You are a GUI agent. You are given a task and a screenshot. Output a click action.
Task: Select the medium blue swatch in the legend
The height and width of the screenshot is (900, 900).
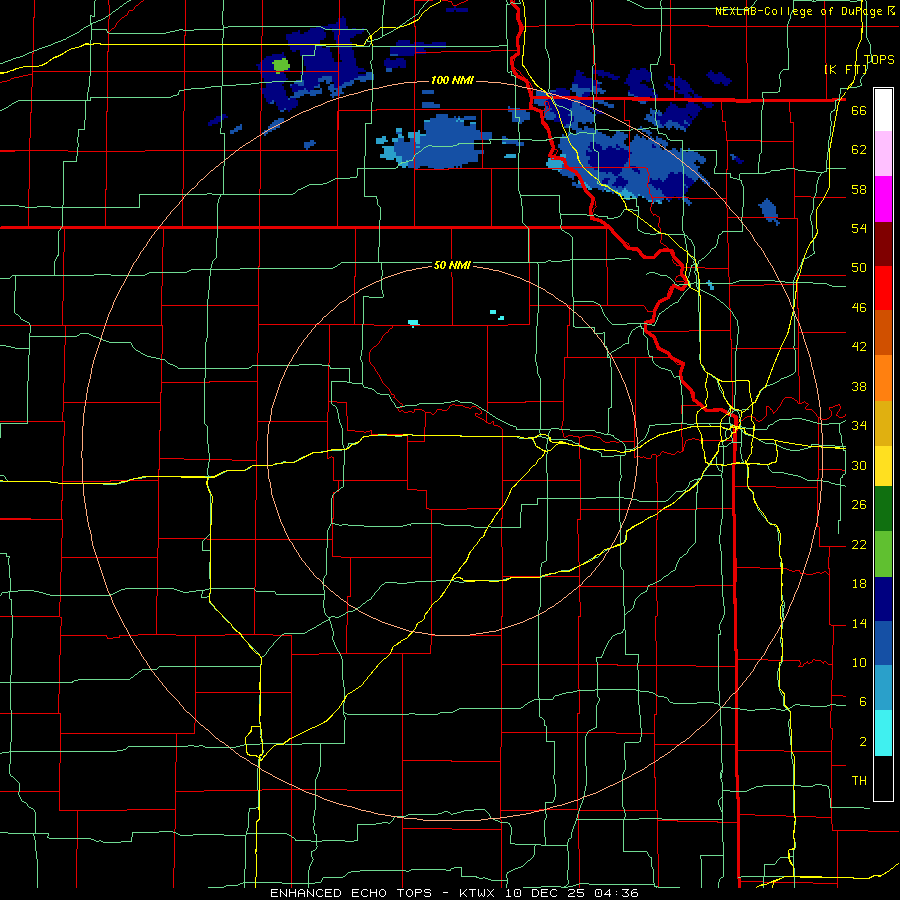pyautogui.click(x=883, y=644)
